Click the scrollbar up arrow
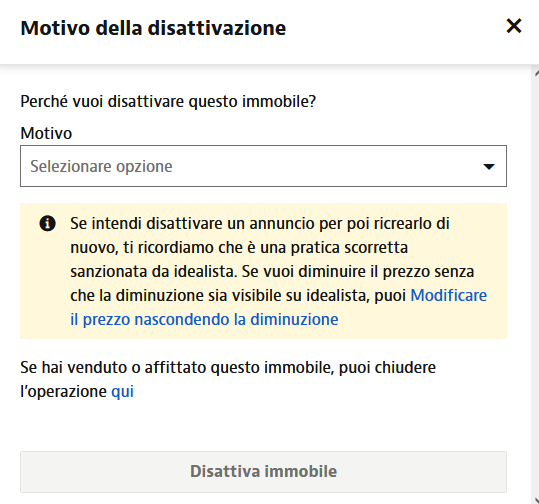 536,73
